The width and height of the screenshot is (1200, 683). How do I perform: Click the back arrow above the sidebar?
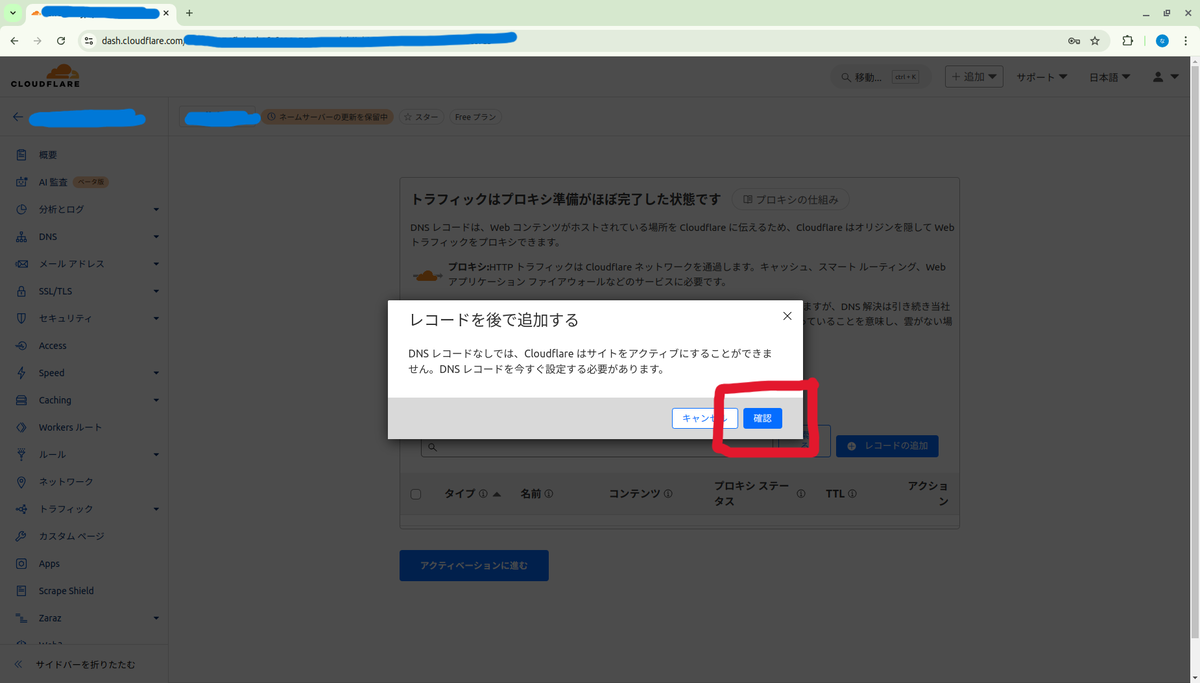(x=17, y=117)
